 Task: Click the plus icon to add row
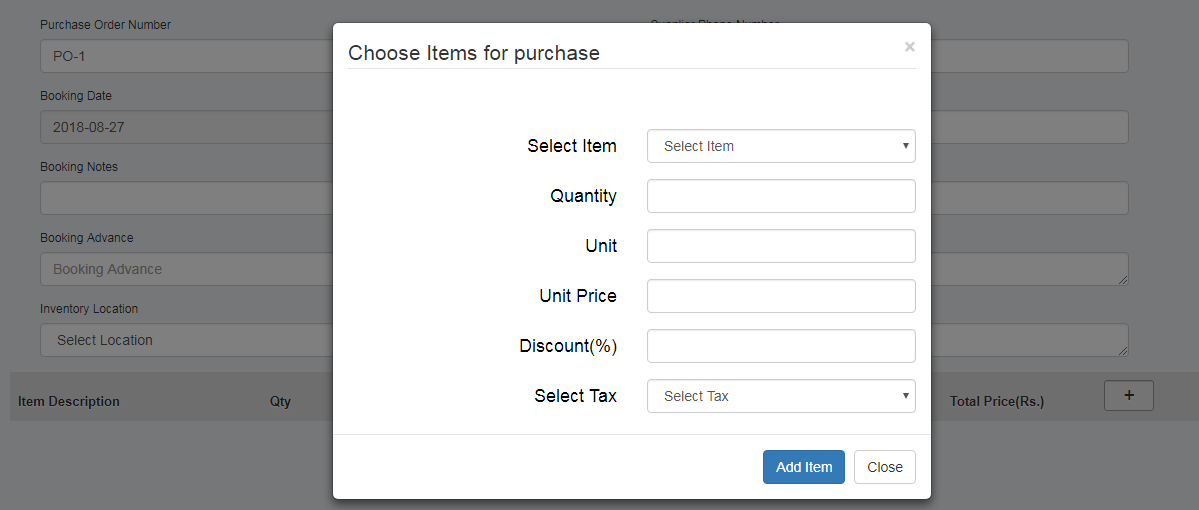pos(1128,395)
